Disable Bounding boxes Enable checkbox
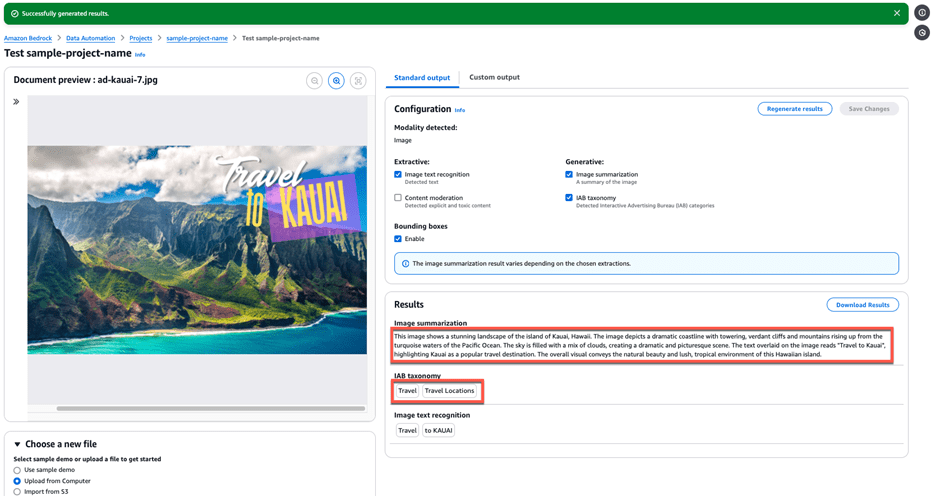Image resolution: width=935 pixels, height=496 pixels. (x=398, y=240)
